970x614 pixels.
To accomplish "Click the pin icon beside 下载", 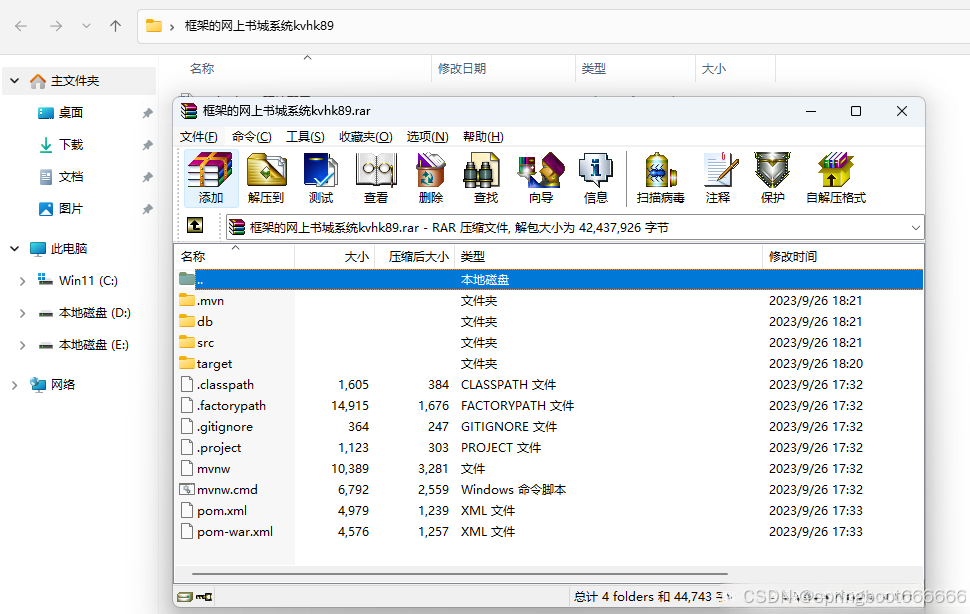I will (147, 145).
